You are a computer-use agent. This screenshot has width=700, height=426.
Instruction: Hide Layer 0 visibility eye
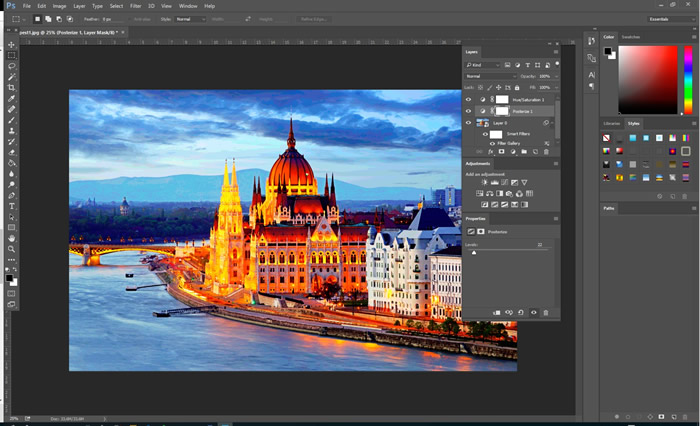click(x=468, y=123)
